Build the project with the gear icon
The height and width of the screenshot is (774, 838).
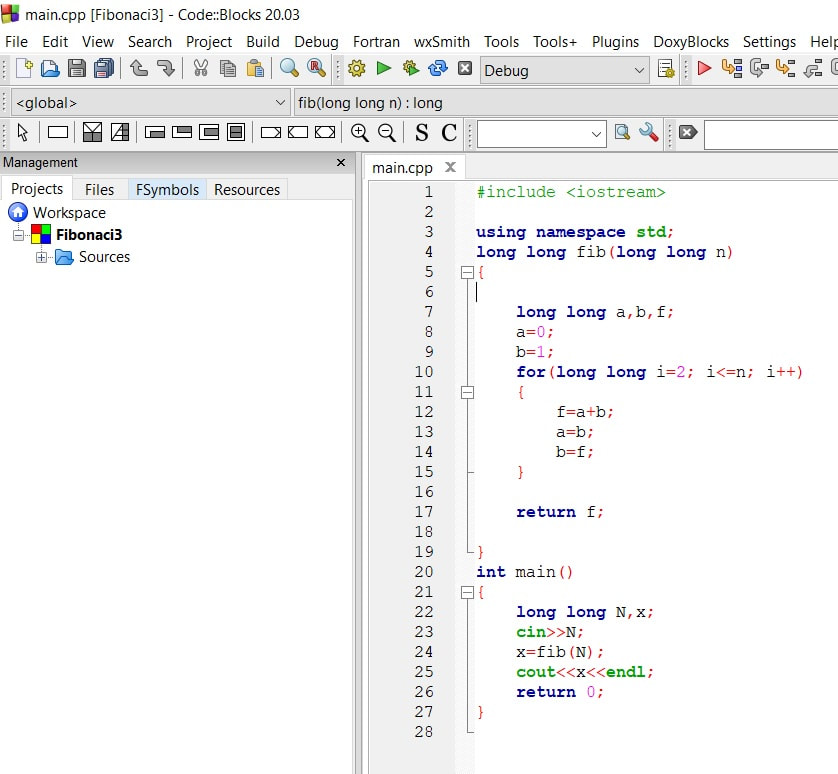(x=356, y=68)
